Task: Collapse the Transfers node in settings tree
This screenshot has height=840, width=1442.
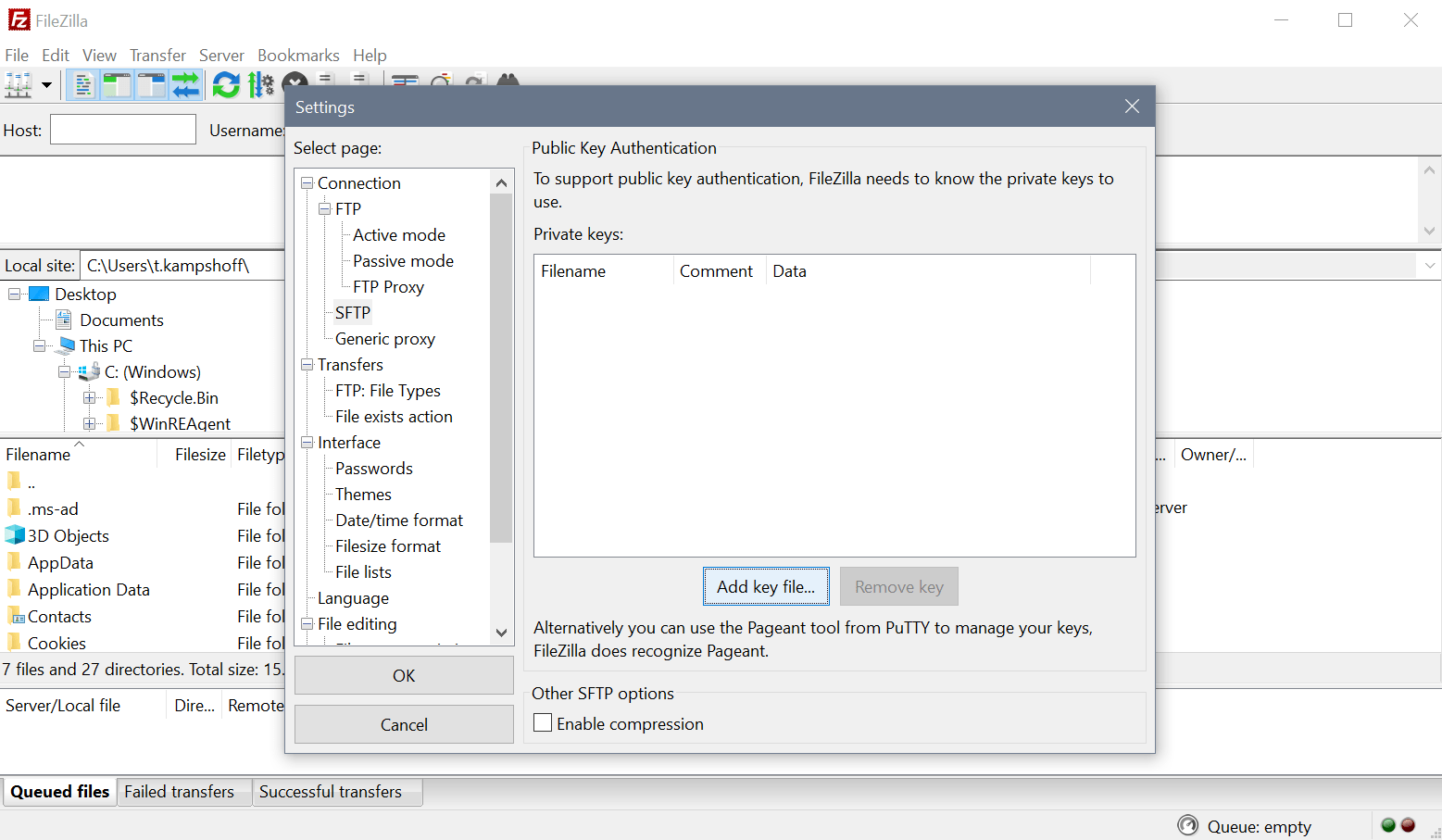Action: (307, 365)
